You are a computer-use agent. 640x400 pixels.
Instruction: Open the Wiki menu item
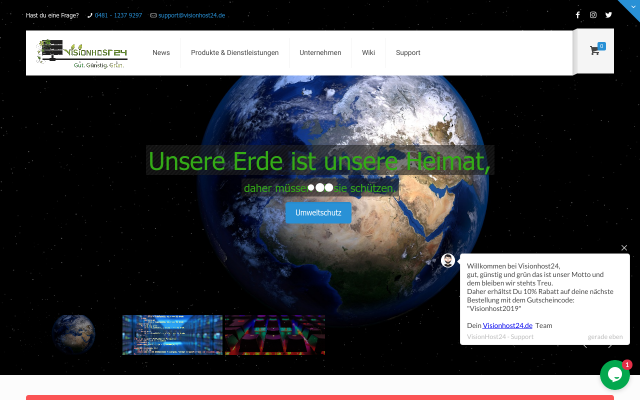[x=368, y=52]
